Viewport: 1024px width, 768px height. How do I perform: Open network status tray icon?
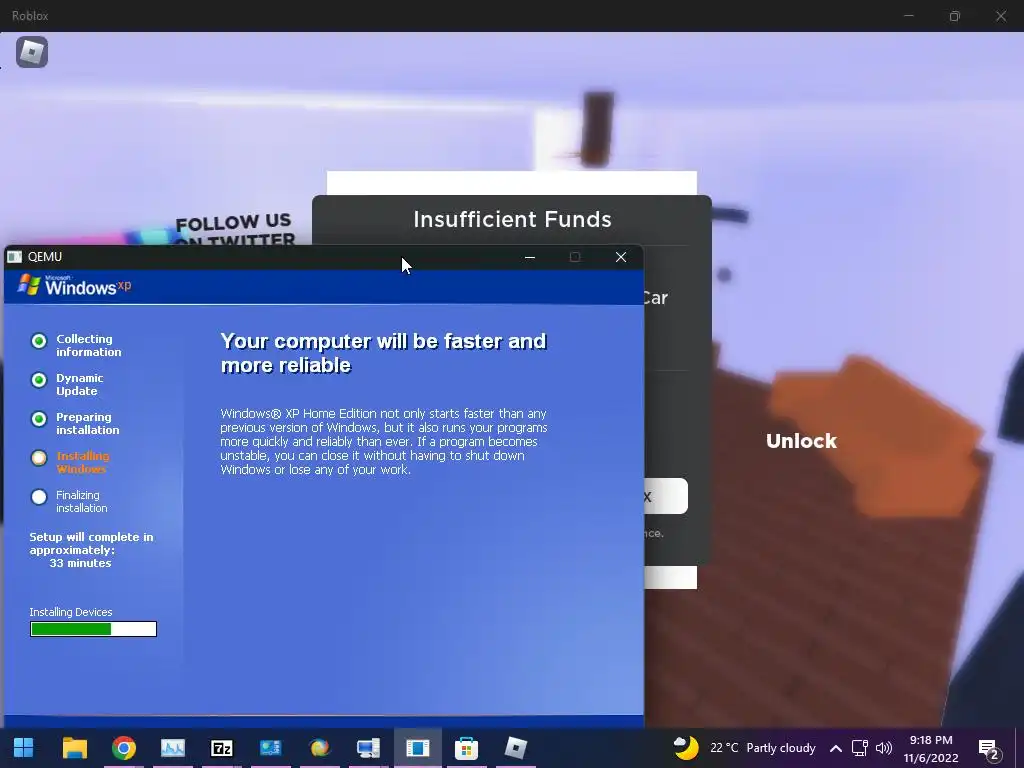click(x=859, y=748)
